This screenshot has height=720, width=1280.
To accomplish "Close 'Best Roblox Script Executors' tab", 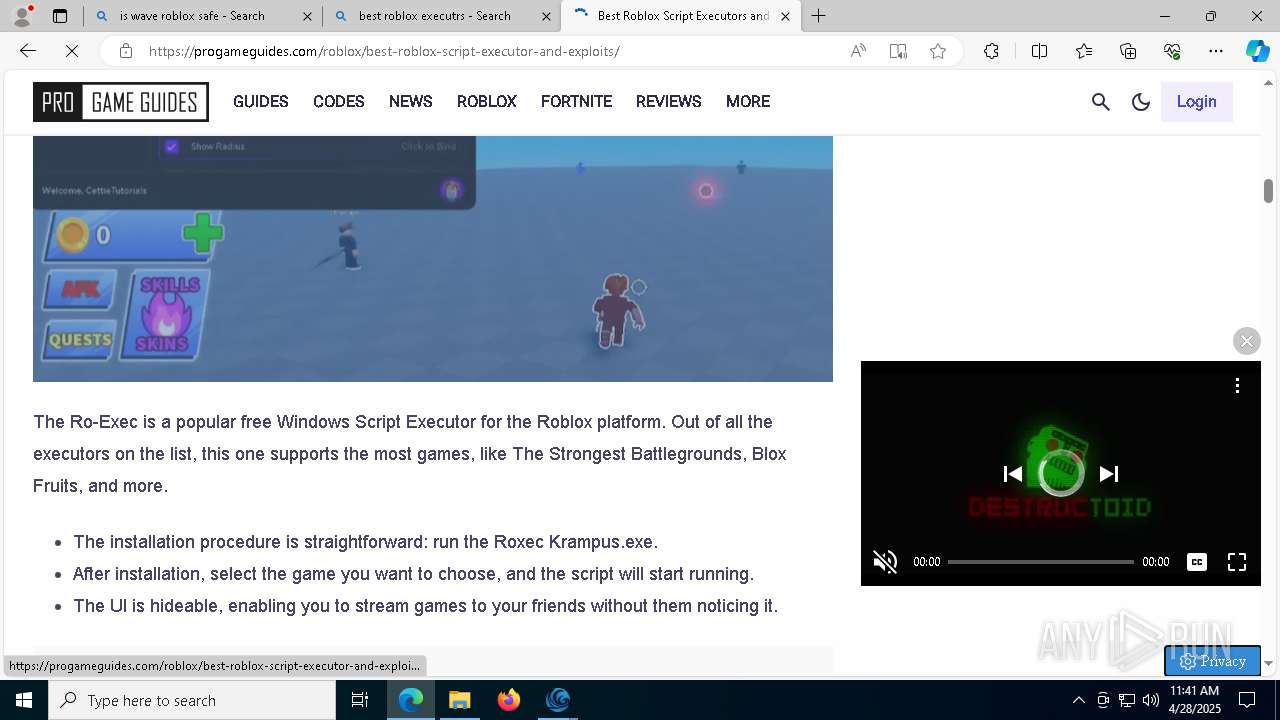I will click(785, 16).
